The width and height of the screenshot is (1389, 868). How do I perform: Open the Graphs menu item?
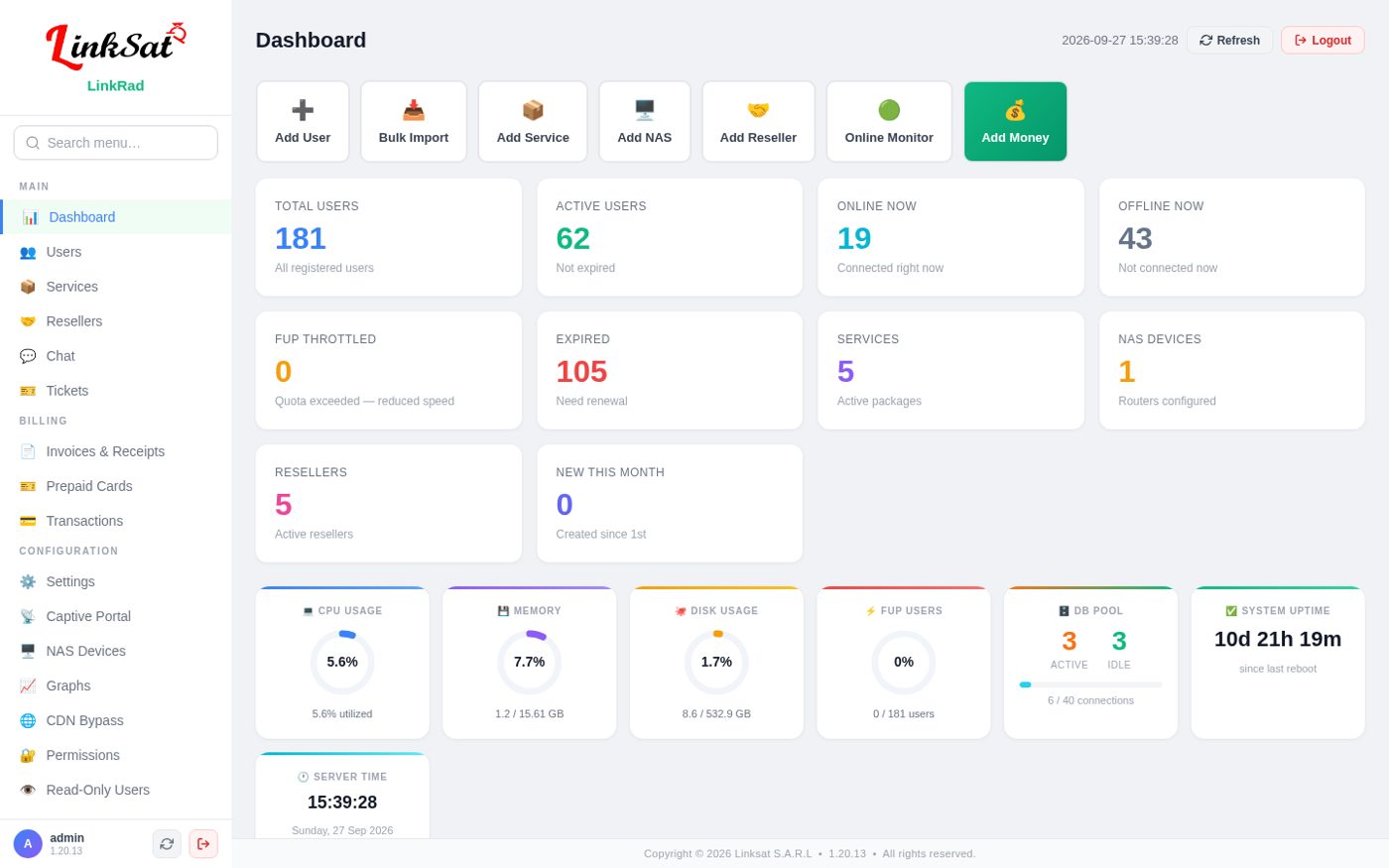(x=116, y=685)
